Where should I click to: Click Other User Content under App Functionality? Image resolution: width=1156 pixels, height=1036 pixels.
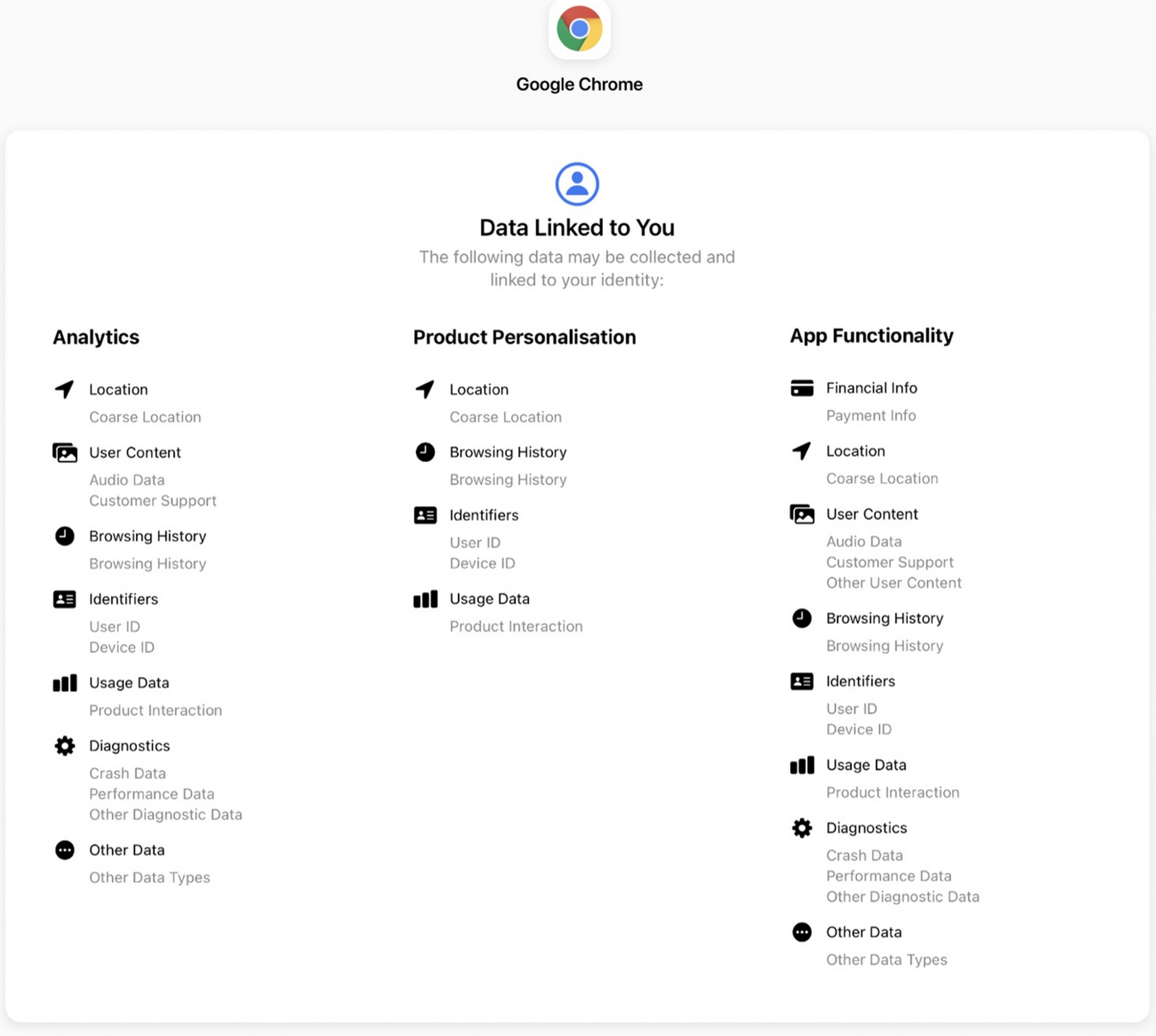[x=894, y=583]
